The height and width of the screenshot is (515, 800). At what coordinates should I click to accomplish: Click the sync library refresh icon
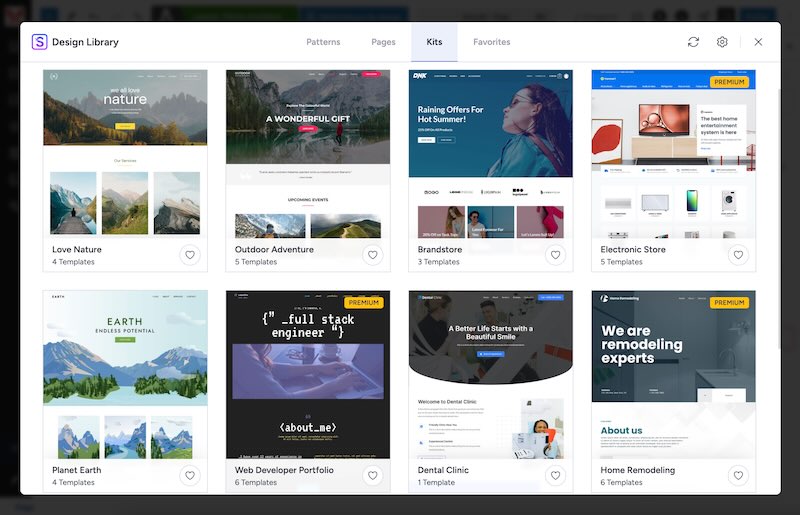pos(693,42)
